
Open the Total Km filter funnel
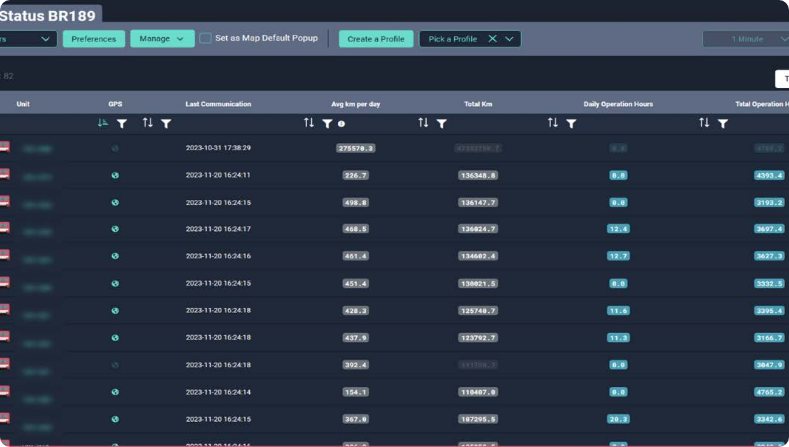pos(441,123)
